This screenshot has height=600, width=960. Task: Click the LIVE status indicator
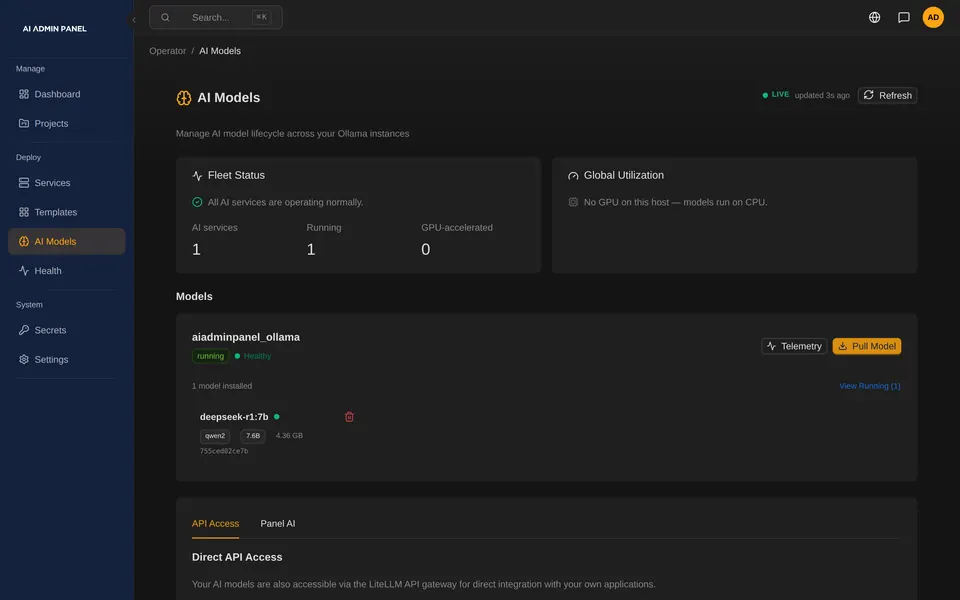click(776, 95)
